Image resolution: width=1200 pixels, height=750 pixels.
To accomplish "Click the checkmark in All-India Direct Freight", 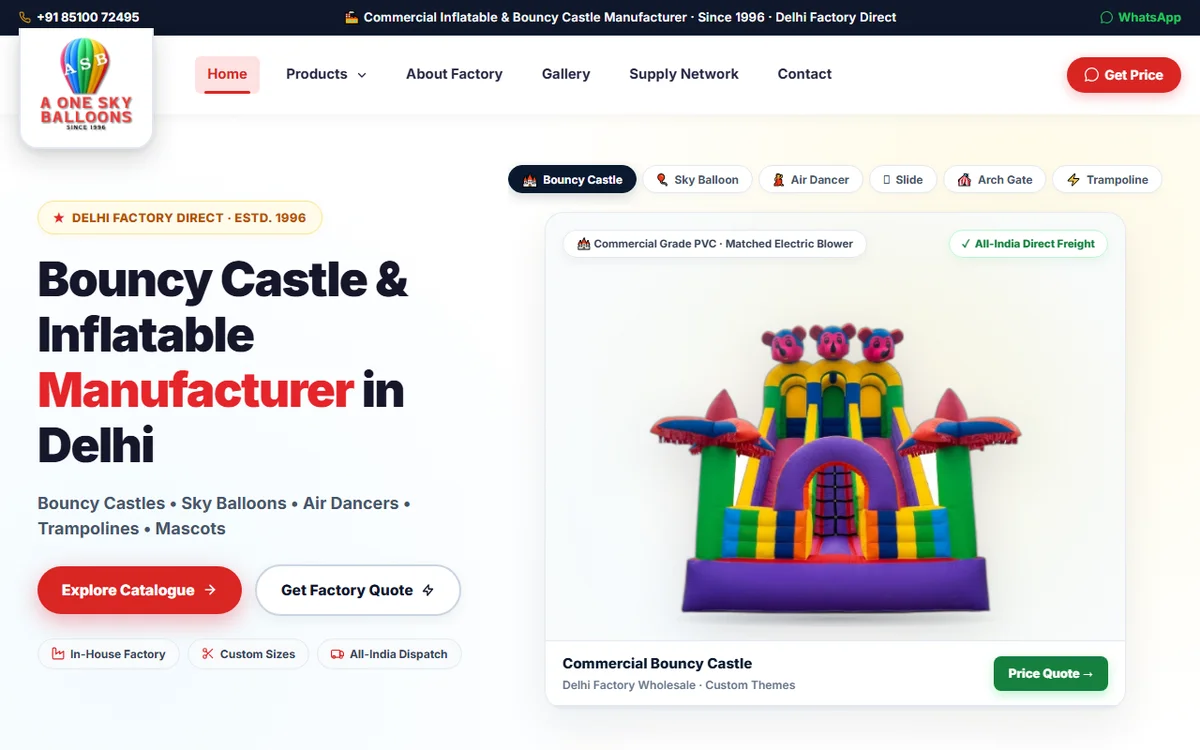I will (965, 244).
